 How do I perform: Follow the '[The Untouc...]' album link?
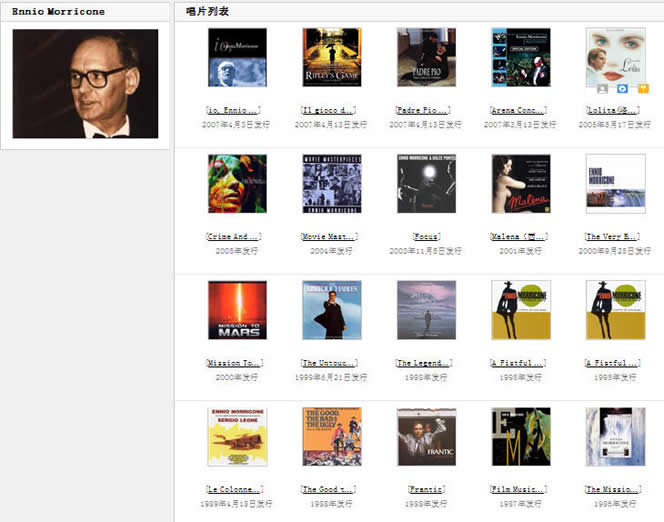329,363
